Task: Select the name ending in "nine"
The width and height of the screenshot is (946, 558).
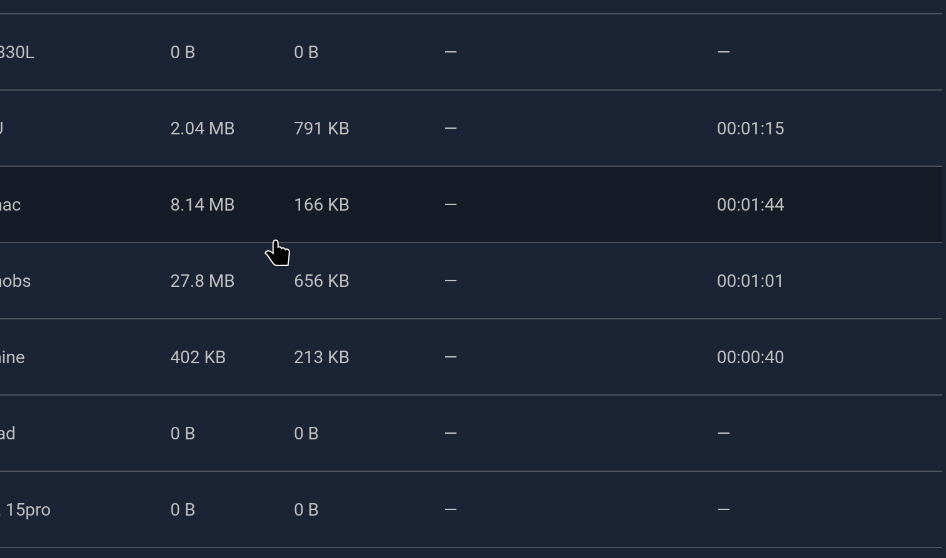Action: click(12, 357)
